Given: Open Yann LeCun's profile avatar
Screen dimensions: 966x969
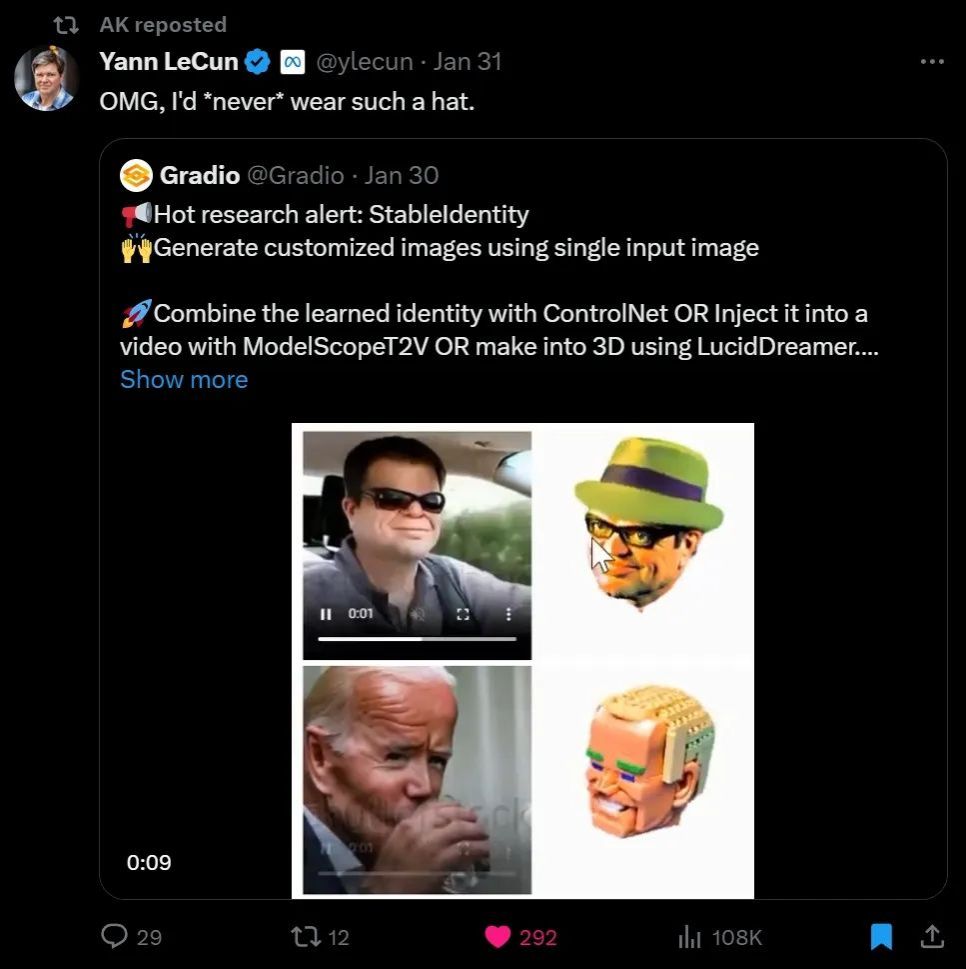Looking at the screenshot, I should click(46, 78).
